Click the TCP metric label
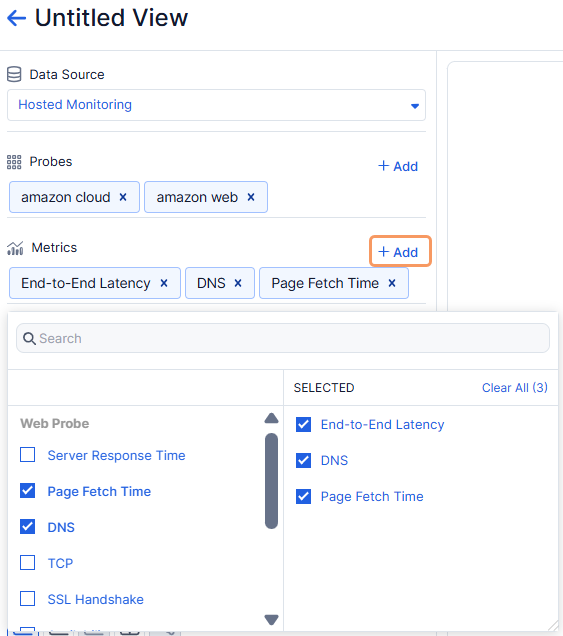Viewport: 563px width, 636px height. pos(60,563)
